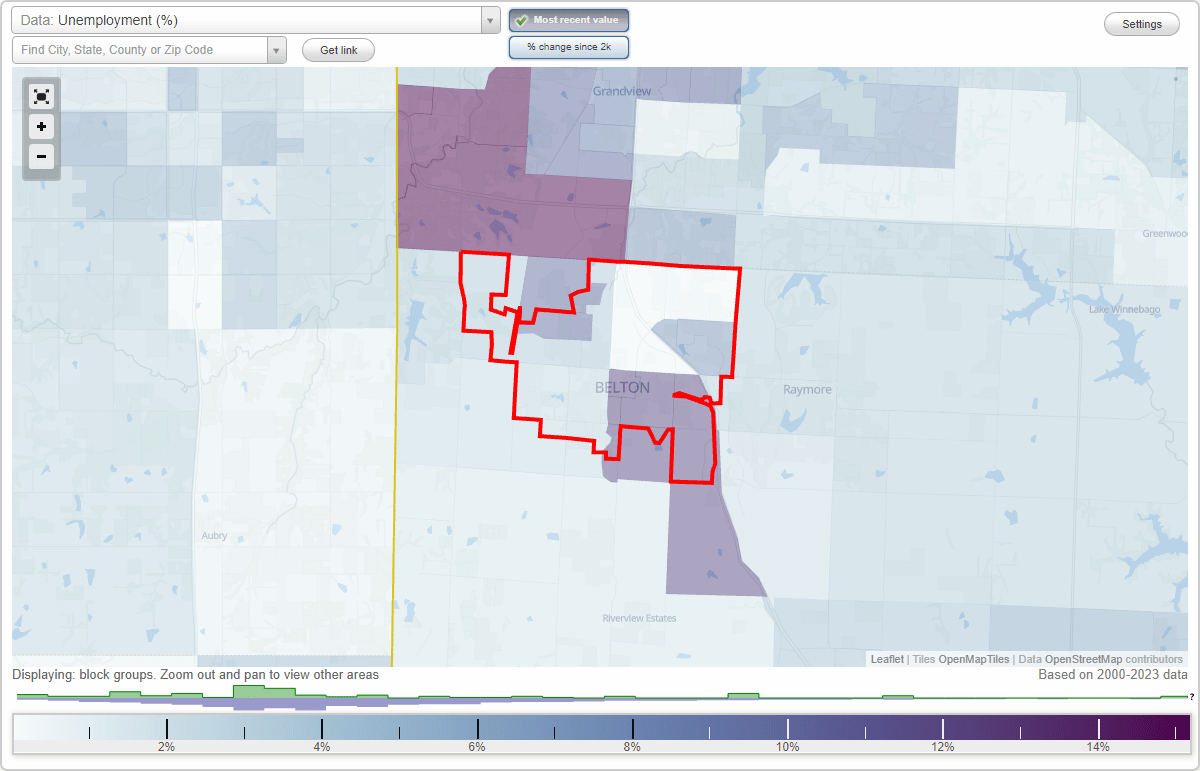Click the color scale near the 8% mark
The width and height of the screenshot is (1200, 771).
pos(631,728)
